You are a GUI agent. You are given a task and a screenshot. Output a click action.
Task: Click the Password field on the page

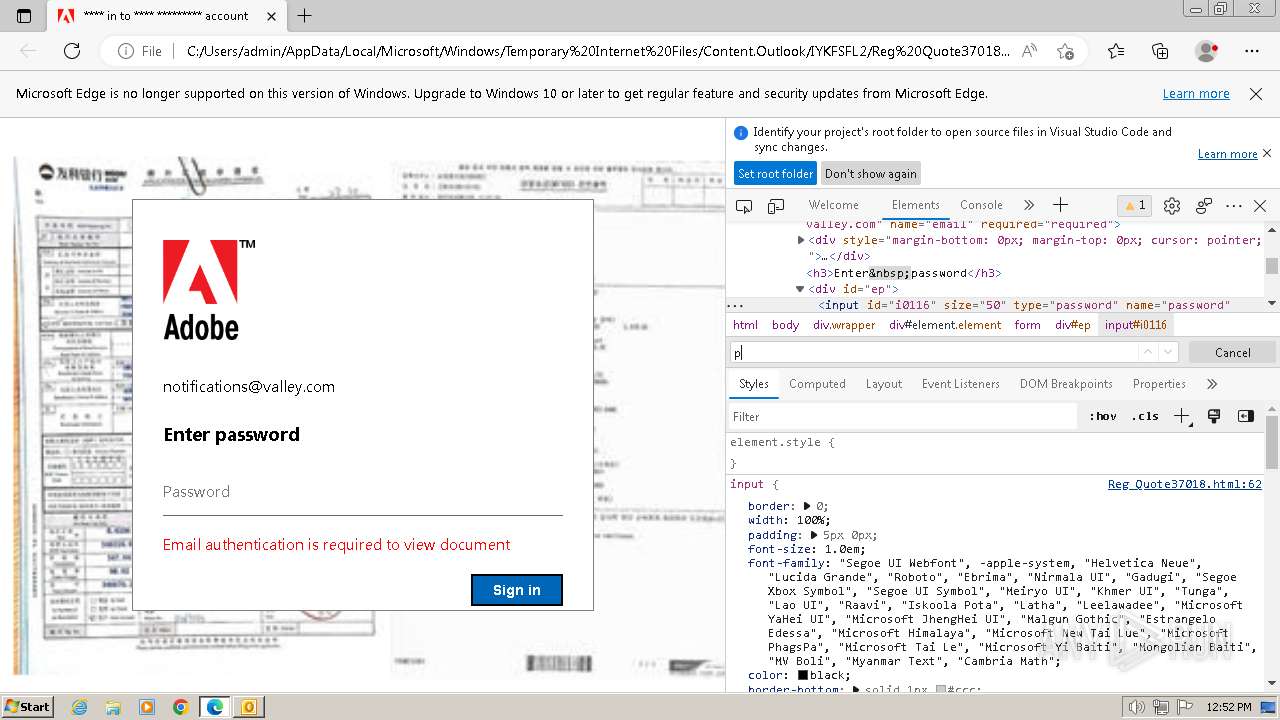coord(363,492)
